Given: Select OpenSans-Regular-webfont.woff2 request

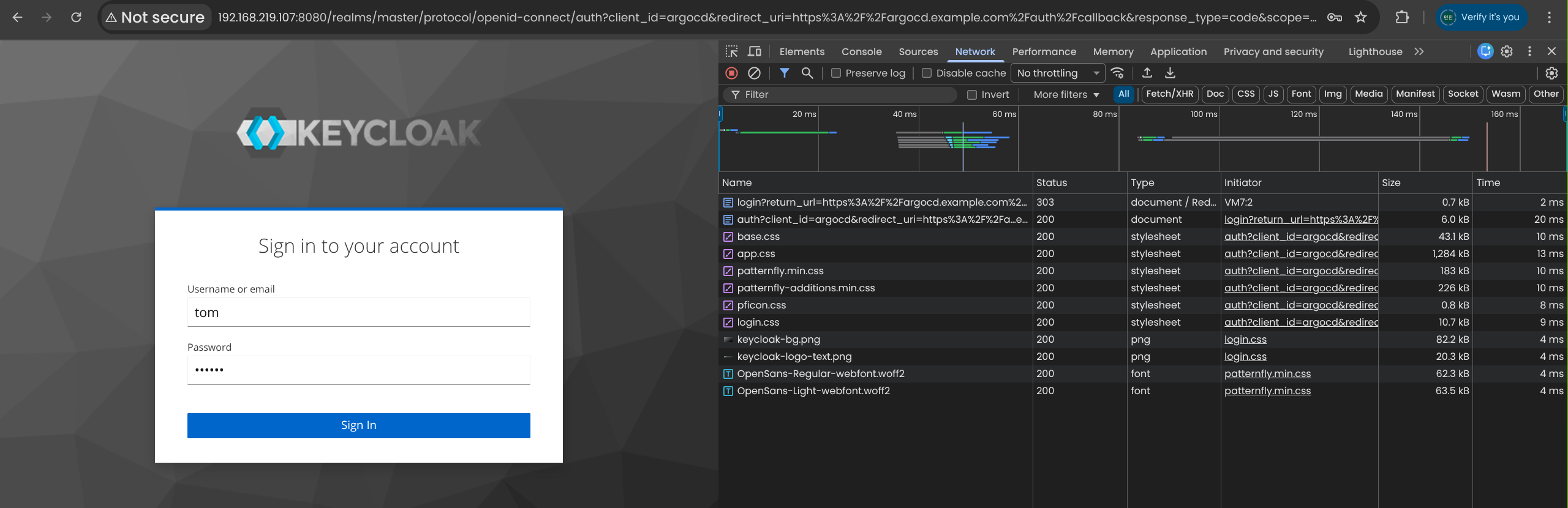Looking at the screenshot, I should [1142, 373].
